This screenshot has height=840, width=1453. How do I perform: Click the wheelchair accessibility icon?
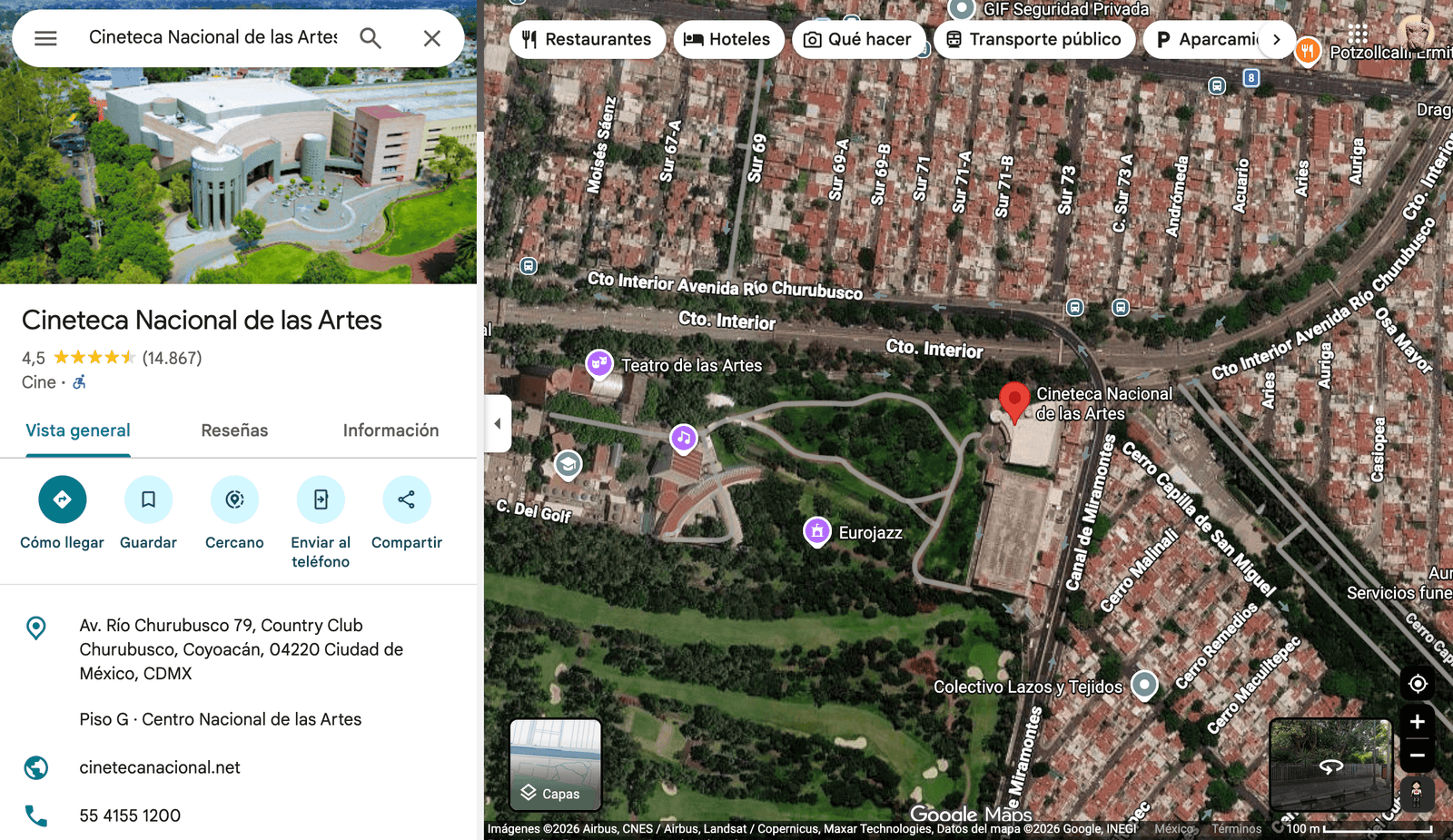tap(80, 382)
